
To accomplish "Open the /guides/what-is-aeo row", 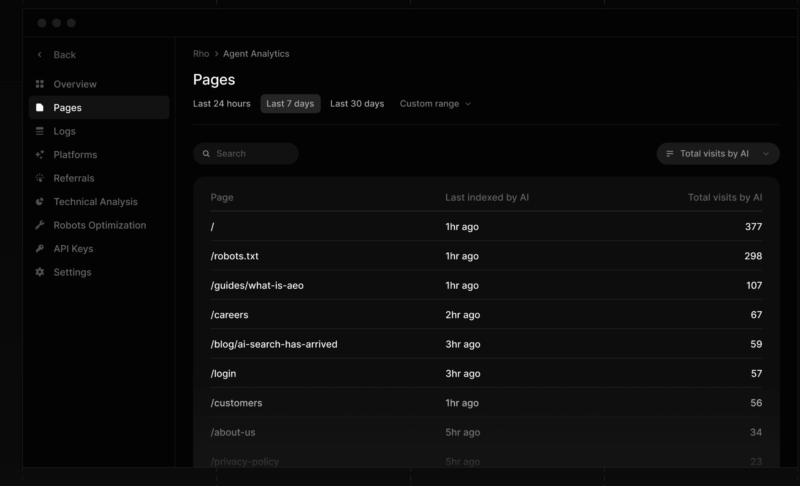I will [257, 285].
